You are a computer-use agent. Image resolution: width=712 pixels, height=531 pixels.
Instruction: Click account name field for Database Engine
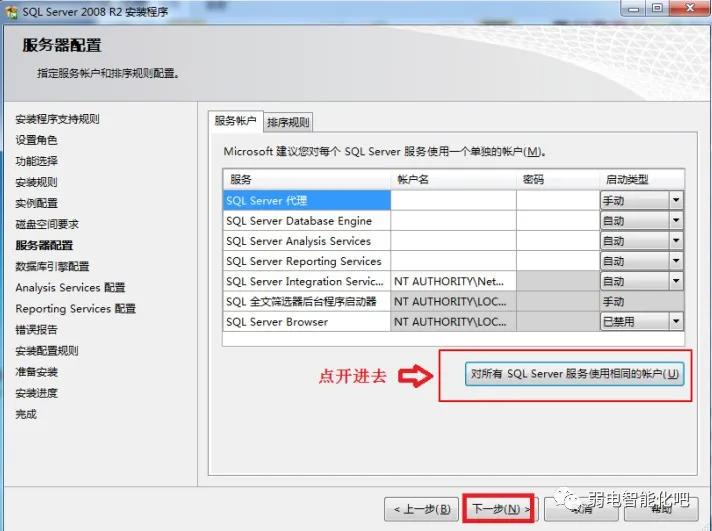pyautogui.click(x=453, y=221)
